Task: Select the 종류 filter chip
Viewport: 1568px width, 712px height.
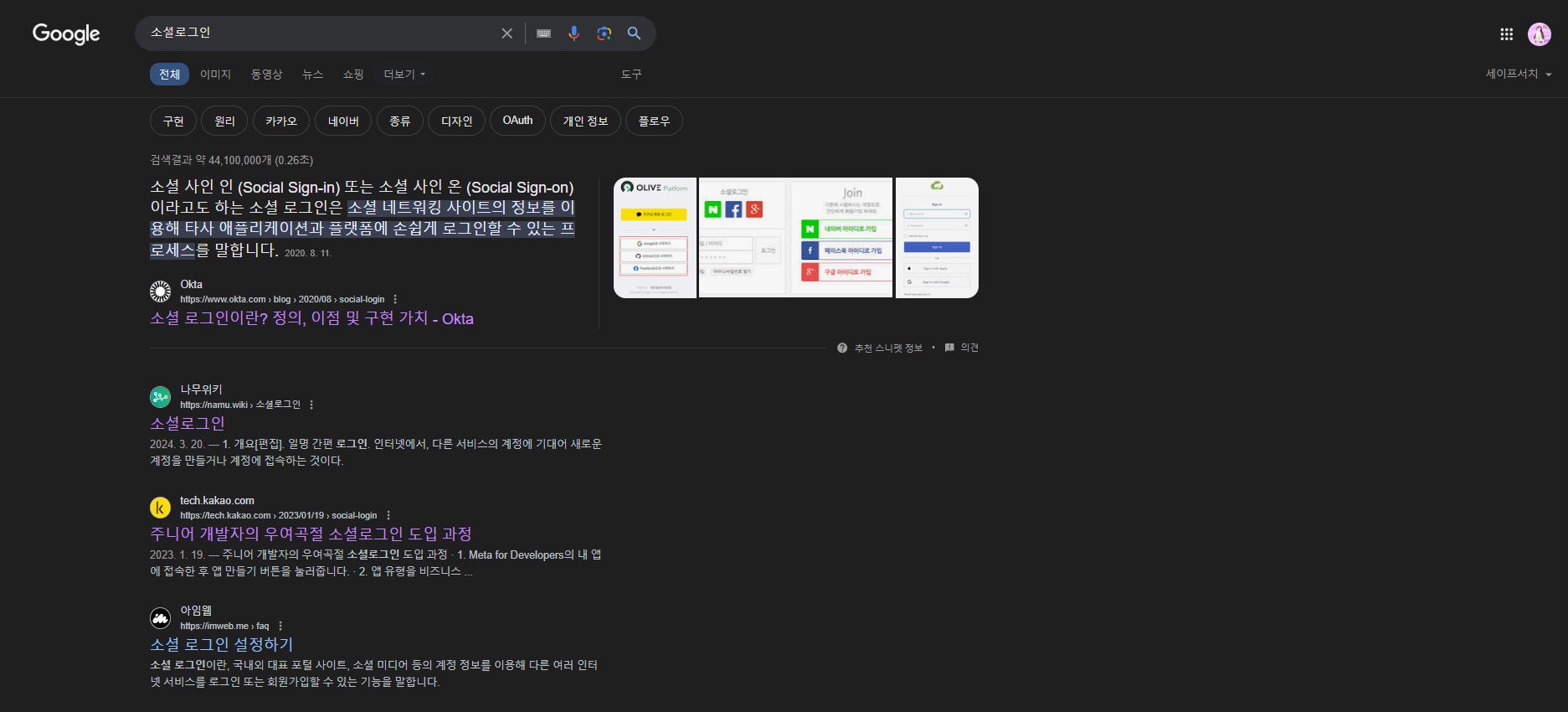Action: 400,121
